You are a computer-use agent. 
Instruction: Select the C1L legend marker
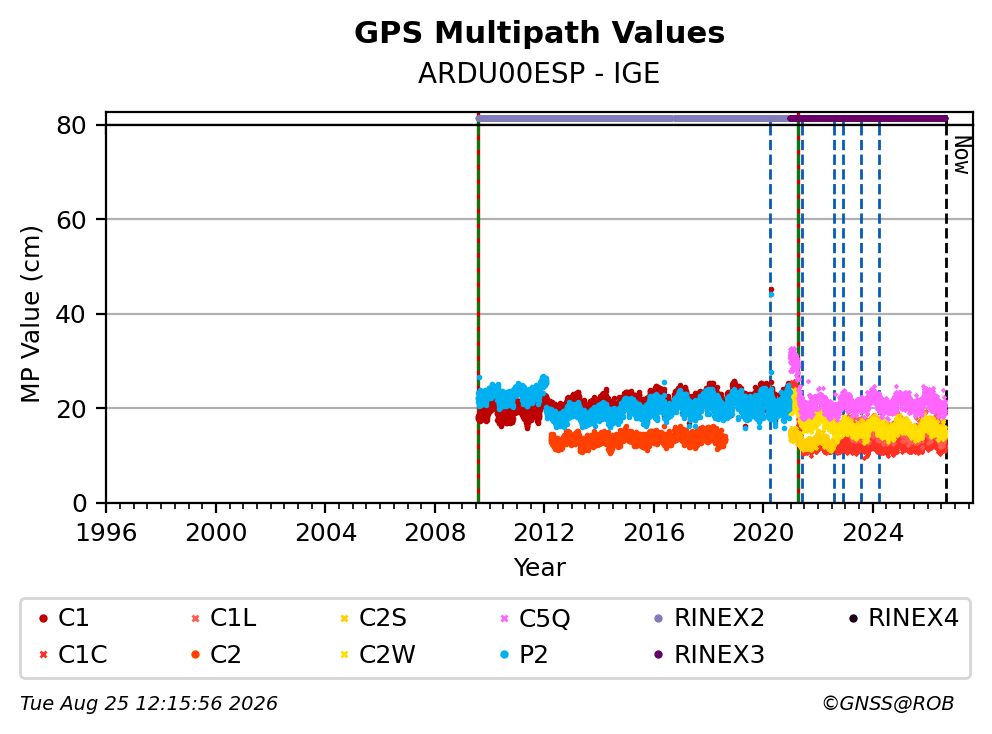click(195, 618)
